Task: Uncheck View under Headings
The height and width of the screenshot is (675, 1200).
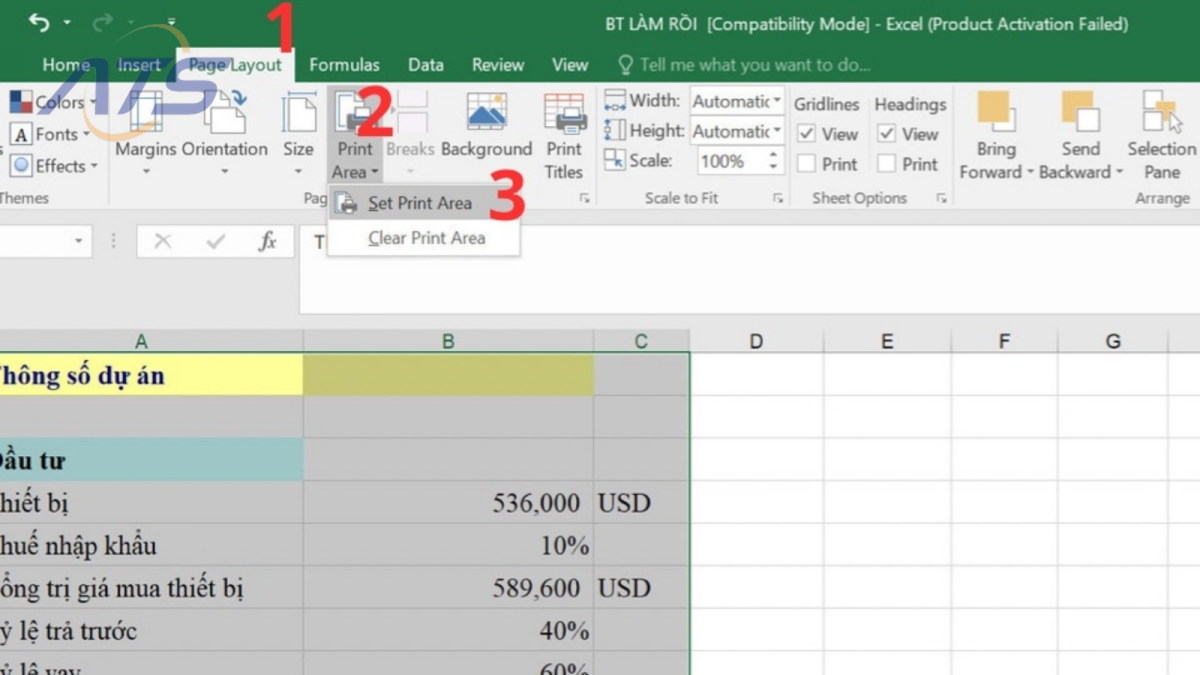Action: 888,133
